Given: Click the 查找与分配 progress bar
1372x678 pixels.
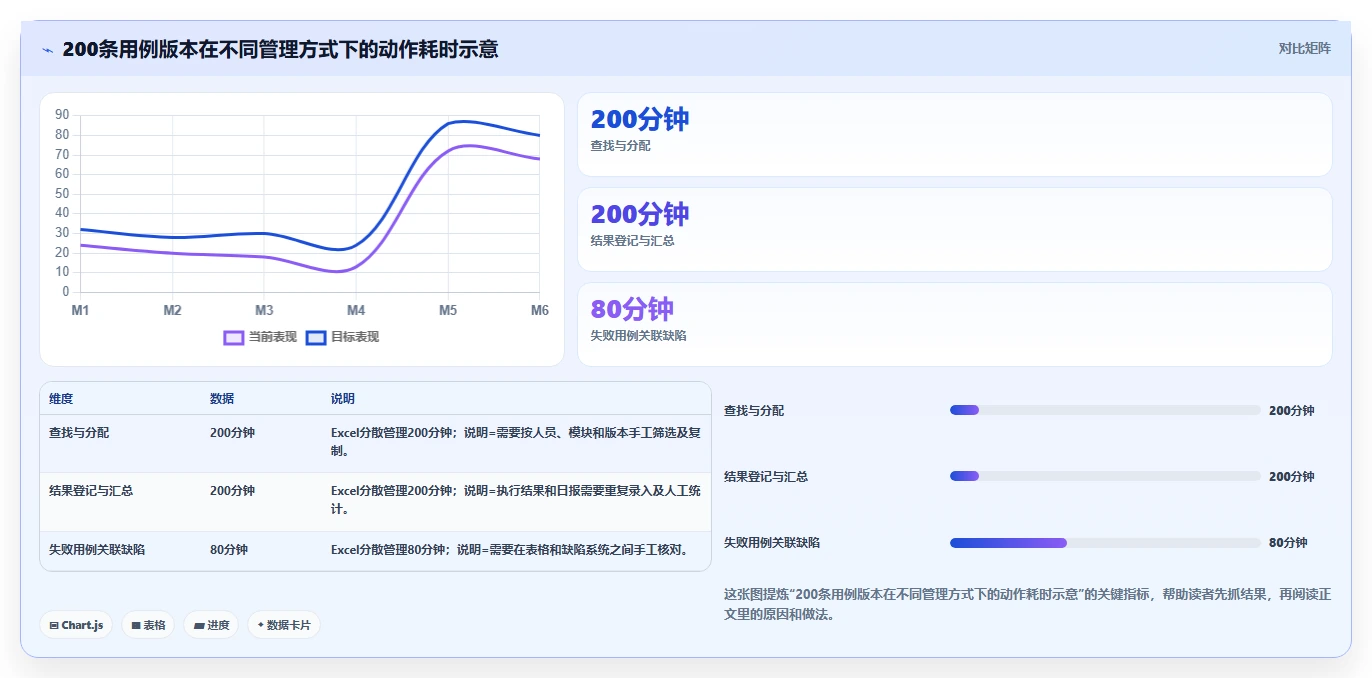Looking at the screenshot, I should [1105, 410].
